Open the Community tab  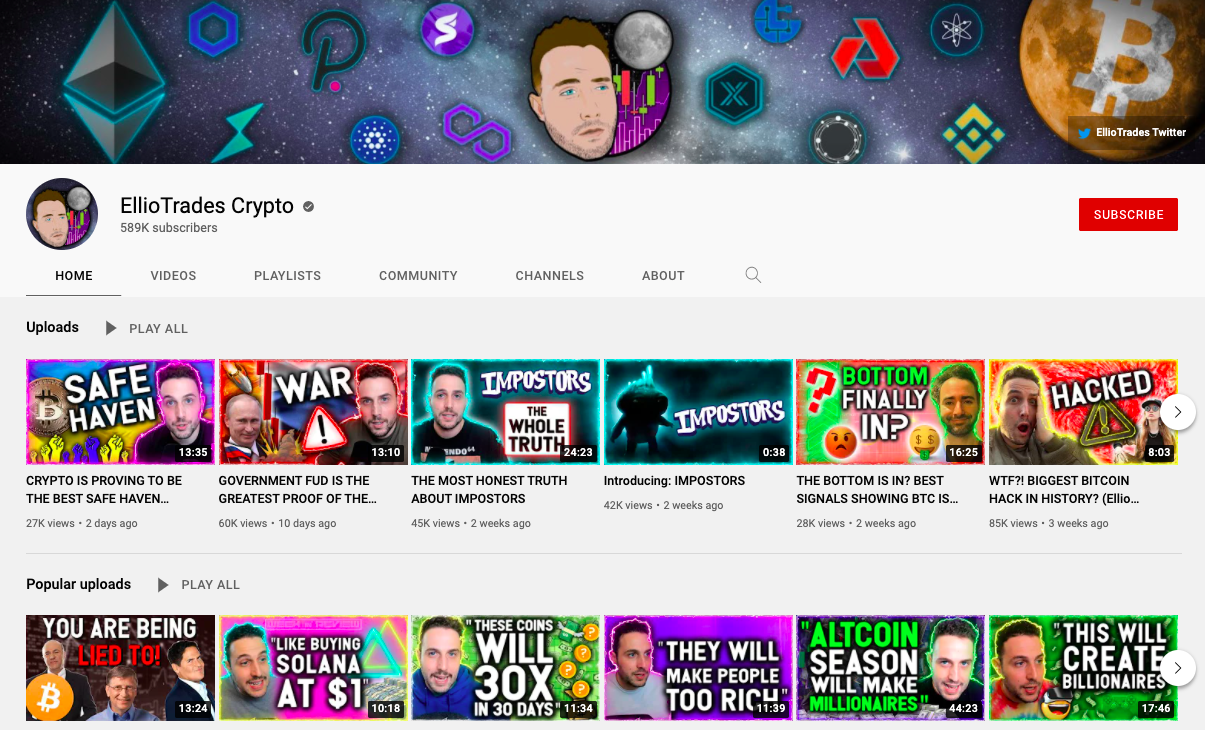(x=418, y=275)
